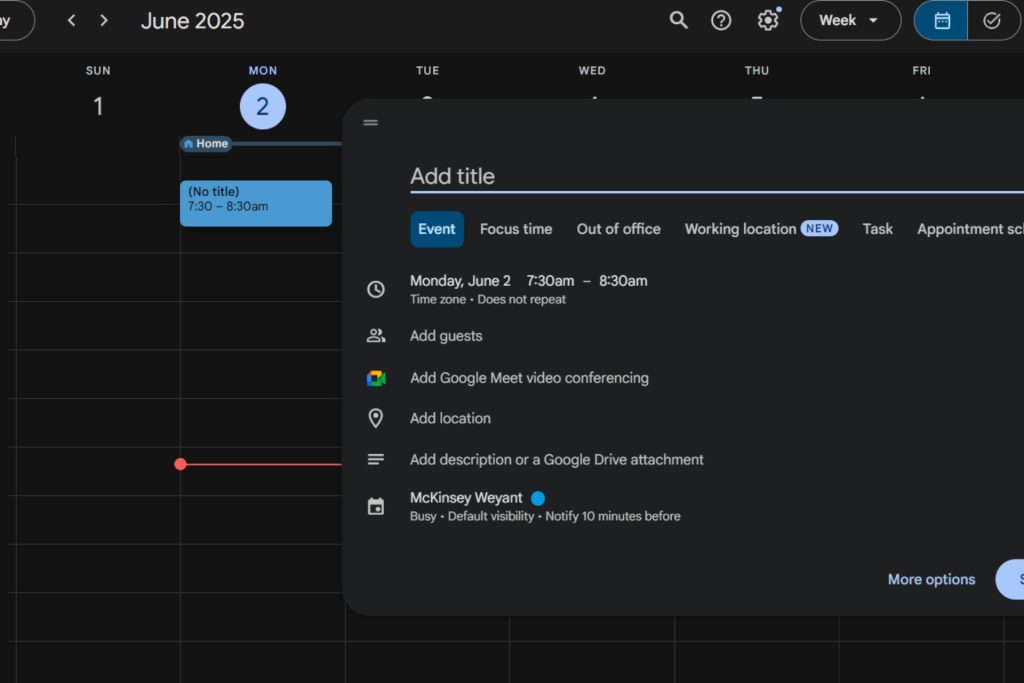This screenshot has width=1024, height=683.
Task: Click the Add guests people icon
Action: 377,336
